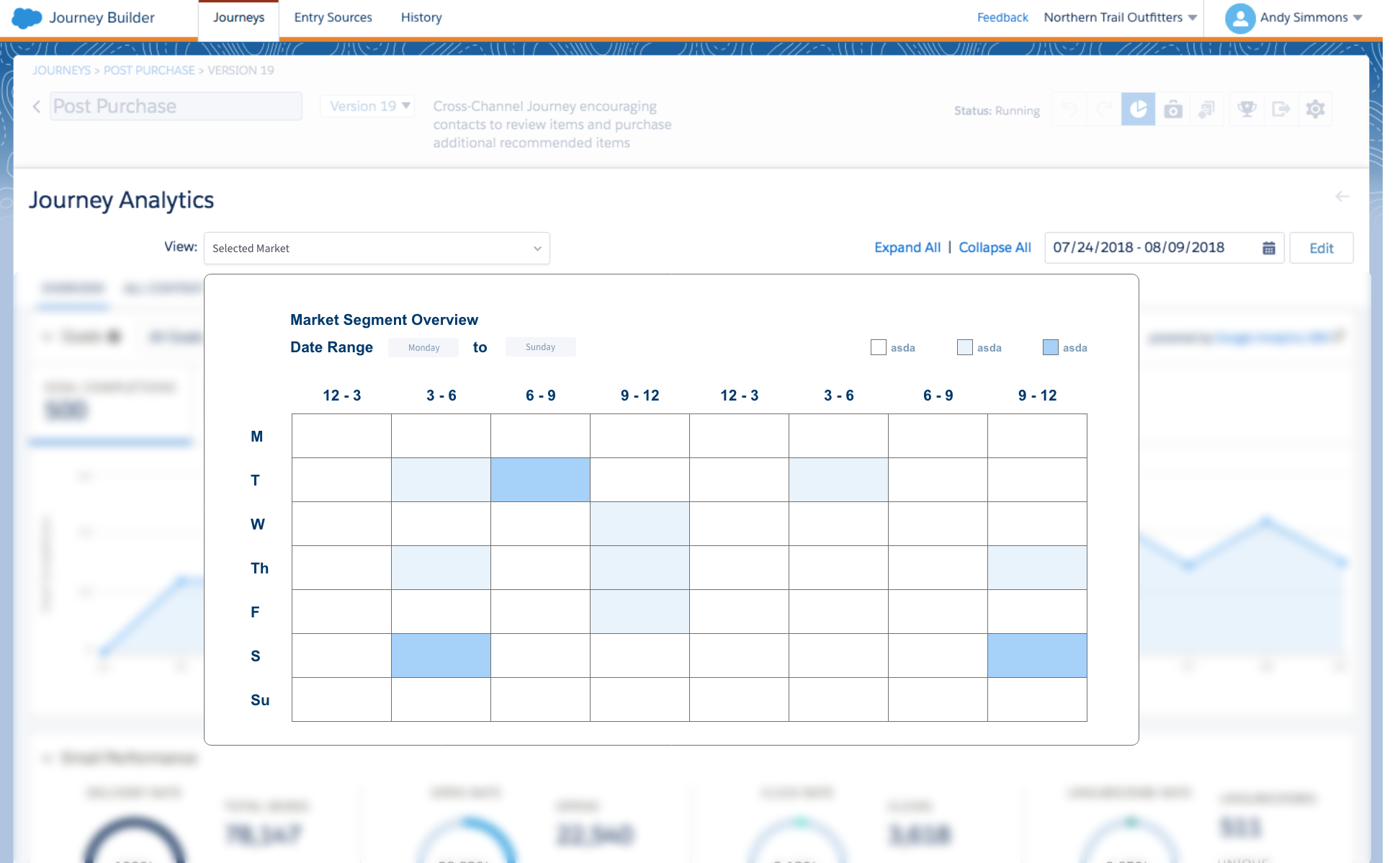Screen dimensions: 1400x863
Task: Toggle the light blue asda legend checkbox
Action: 964,347
